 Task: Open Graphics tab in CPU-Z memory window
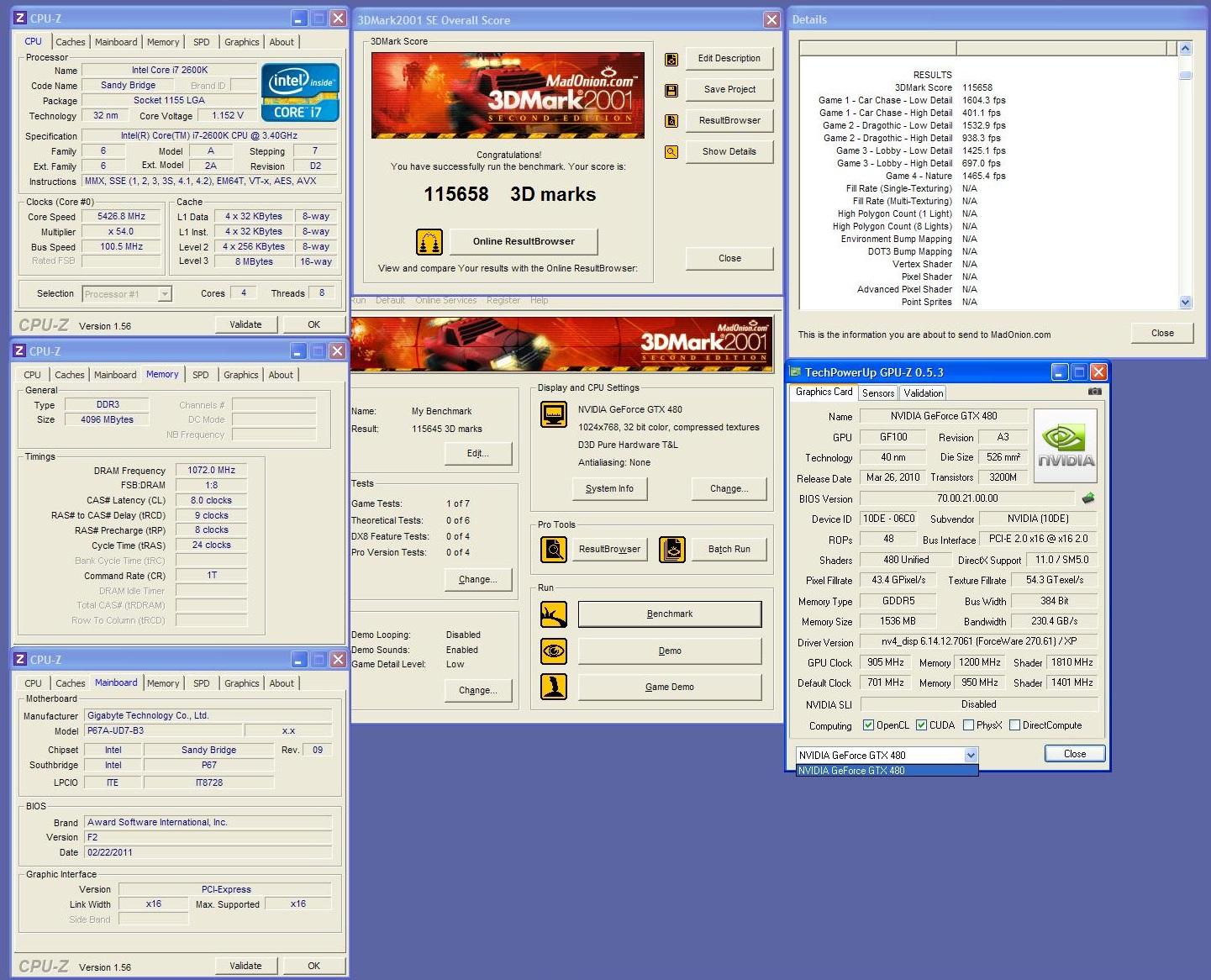point(241,375)
